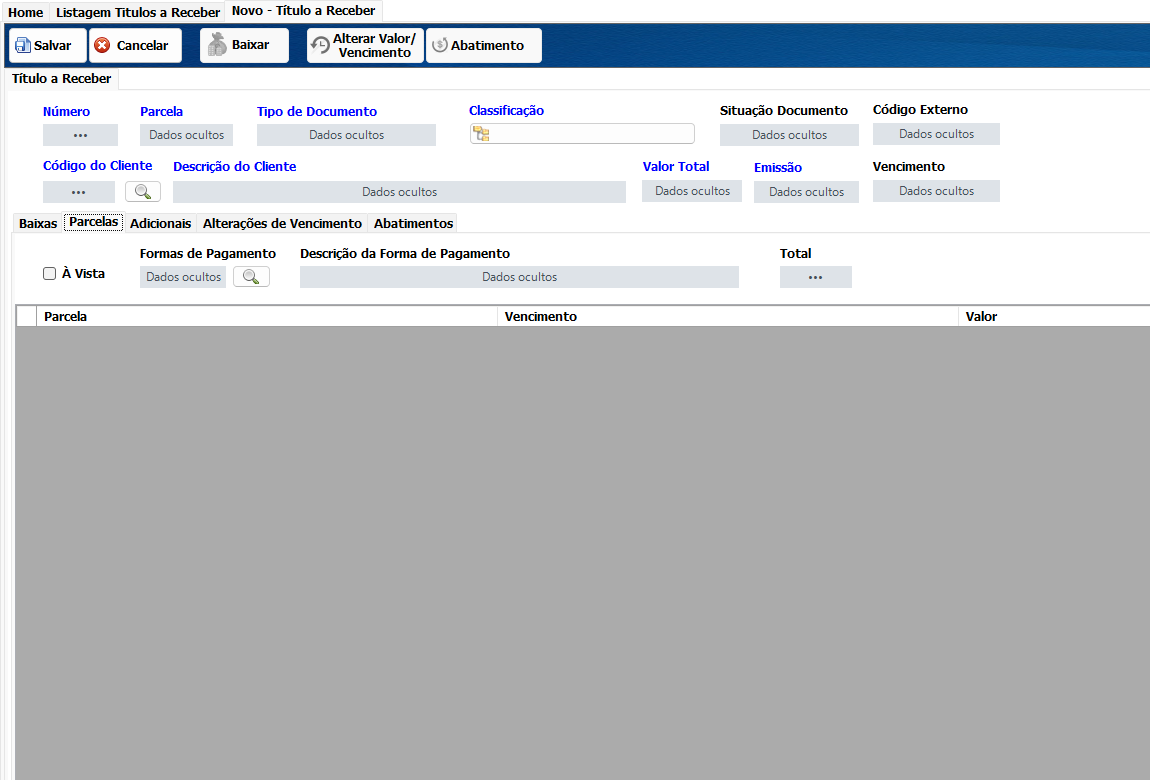The image size is (1150, 780).
Task: Search client with magnifier beside Código do Cliente
Action: pos(143,192)
